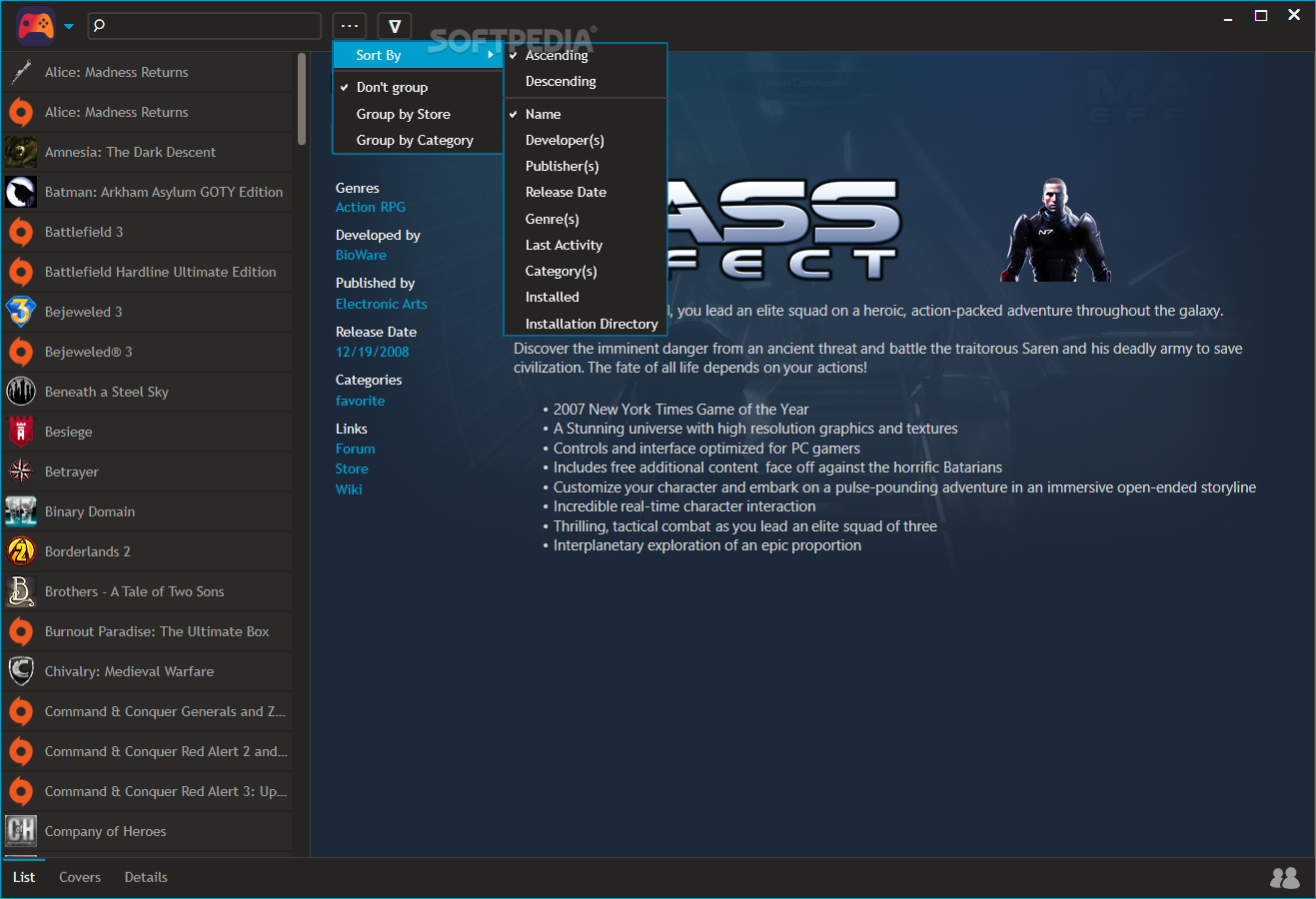This screenshot has width=1316, height=899.
Task: Click the Company of Heroes icon
Action: (x=21, y=831)
